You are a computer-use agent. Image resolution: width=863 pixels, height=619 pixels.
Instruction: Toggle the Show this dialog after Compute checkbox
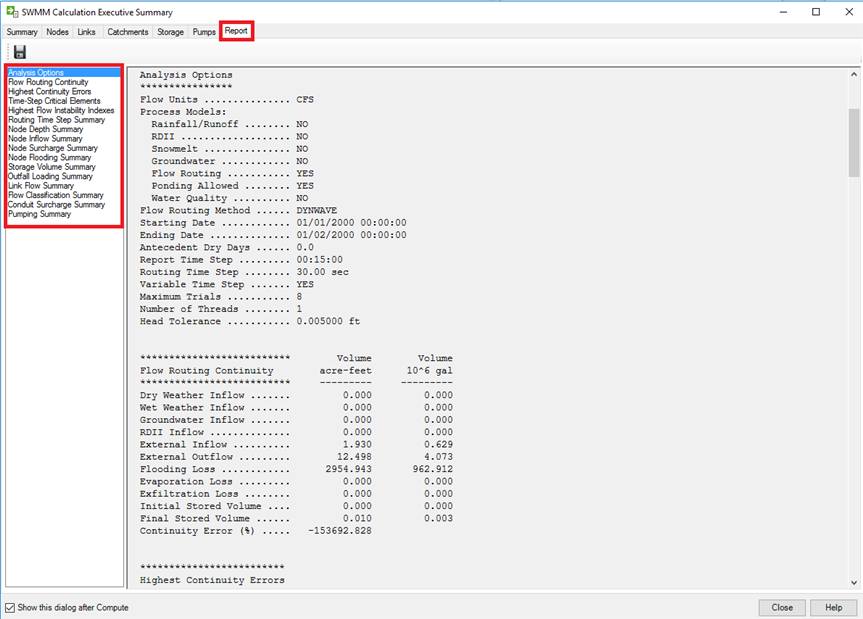[x=9, y=607]
